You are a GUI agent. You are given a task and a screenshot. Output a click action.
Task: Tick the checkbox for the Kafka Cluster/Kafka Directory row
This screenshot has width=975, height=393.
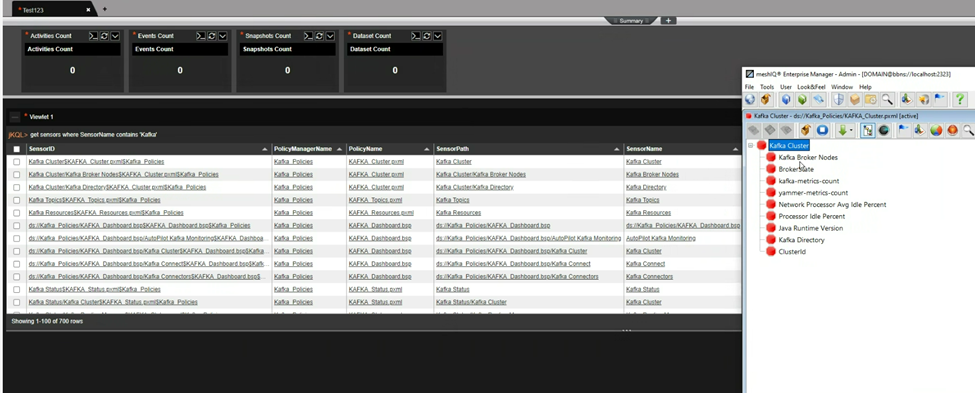point(17,187)
